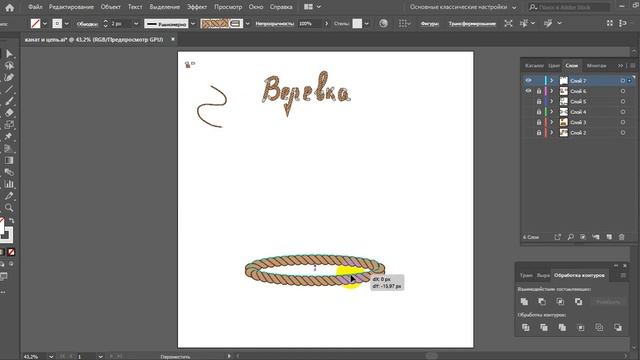The width and height of the screenshot is (640, 360).
Task: Click the Фигура label in control bar
Action: 429,24
